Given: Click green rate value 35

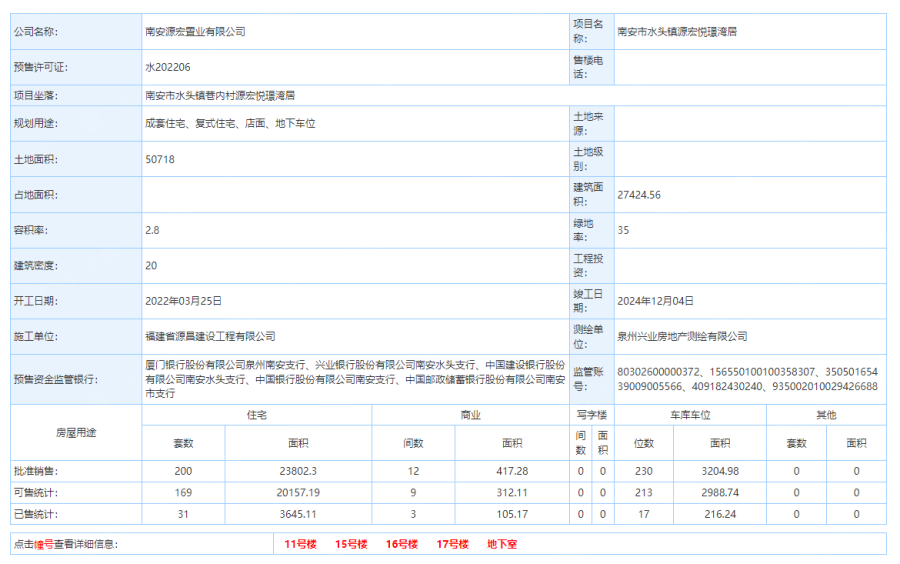Looking at the screenshot, I should click(x=623, y=230).
